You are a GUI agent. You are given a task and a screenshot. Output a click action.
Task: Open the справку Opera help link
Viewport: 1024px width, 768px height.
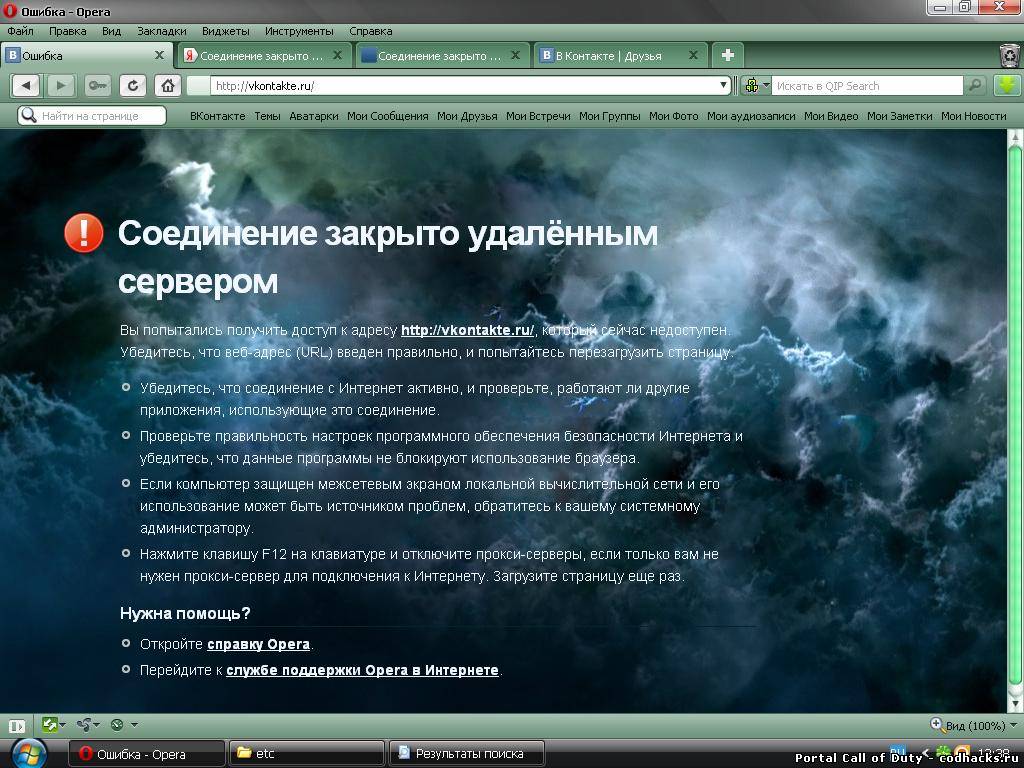click(x=259, y=644)
